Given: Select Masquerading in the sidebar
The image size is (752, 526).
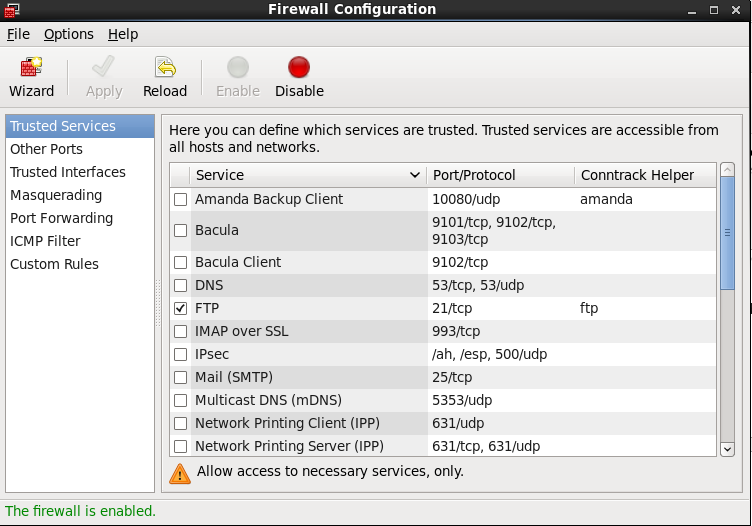Looking at the screenshot, I should click(80, 195).
